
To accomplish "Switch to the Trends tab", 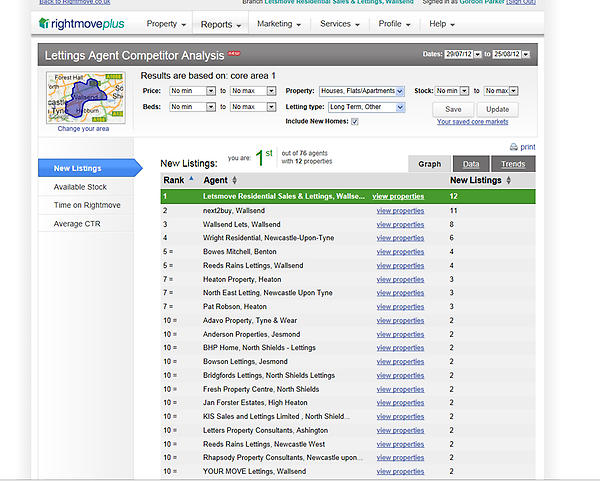I will pos(513,164).
